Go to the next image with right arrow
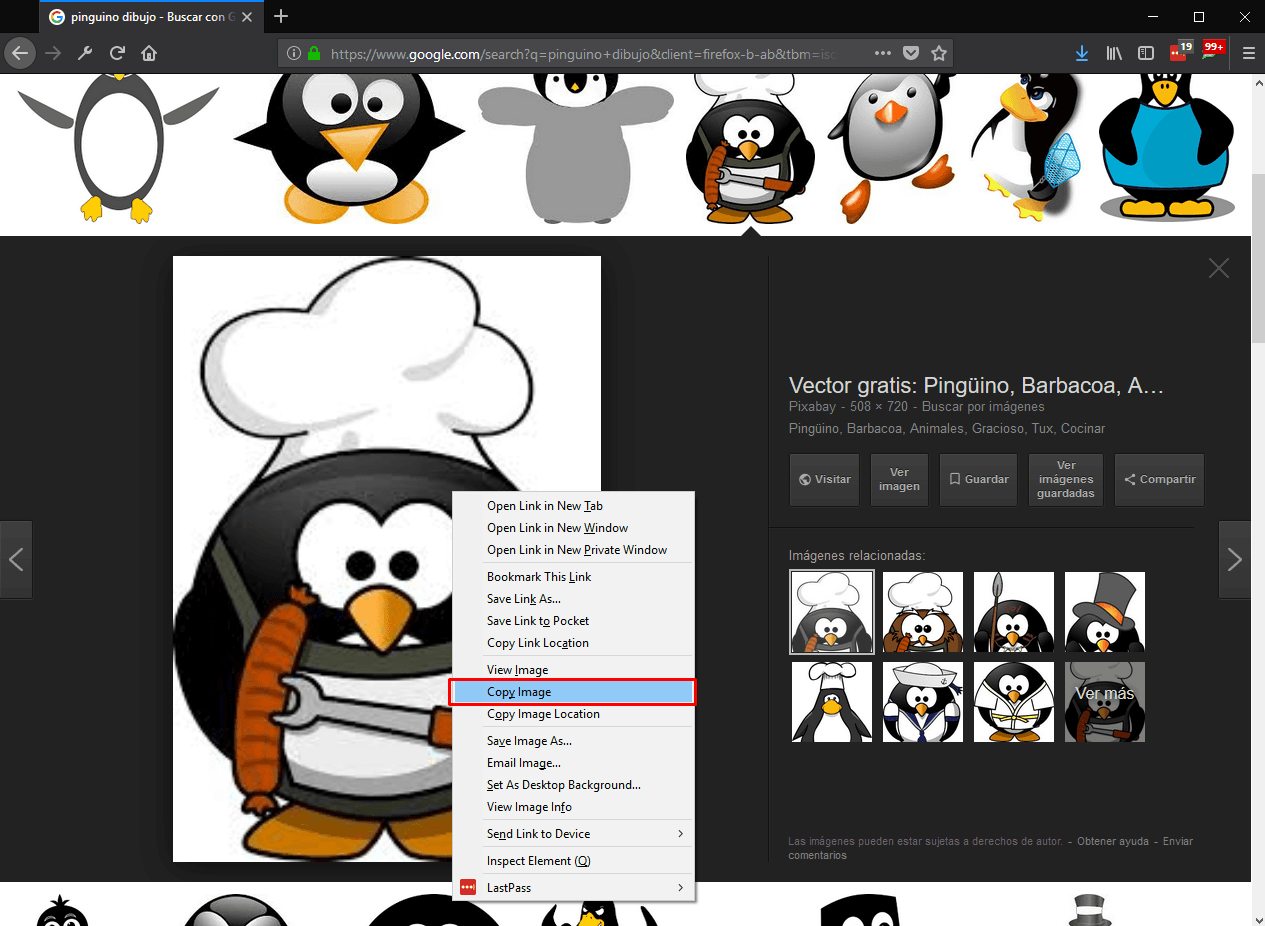 pos(1234,560)
